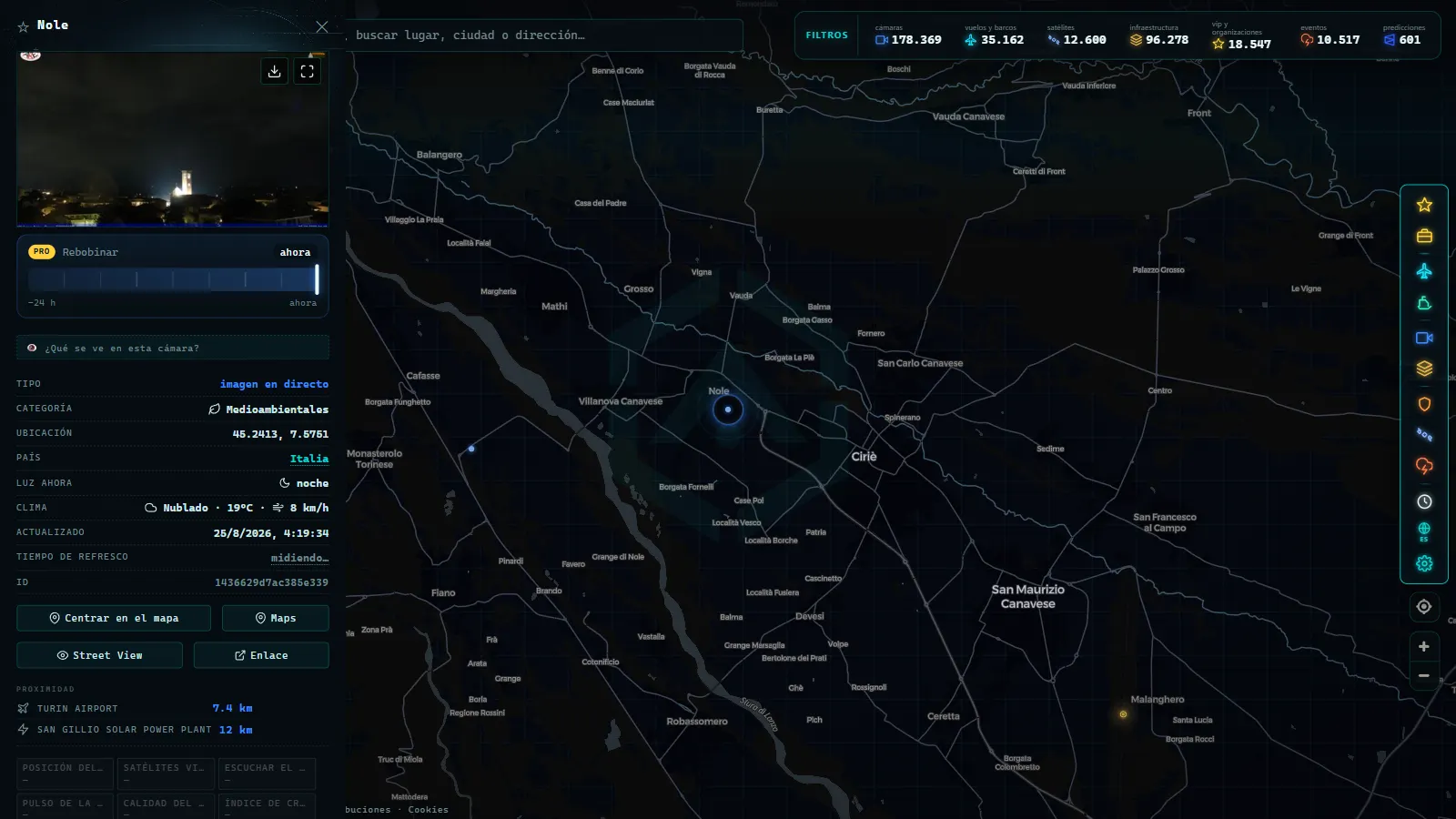Star the Nole camera as favorite
Screen dimensions: 1456x819
(x=24, y=27)
